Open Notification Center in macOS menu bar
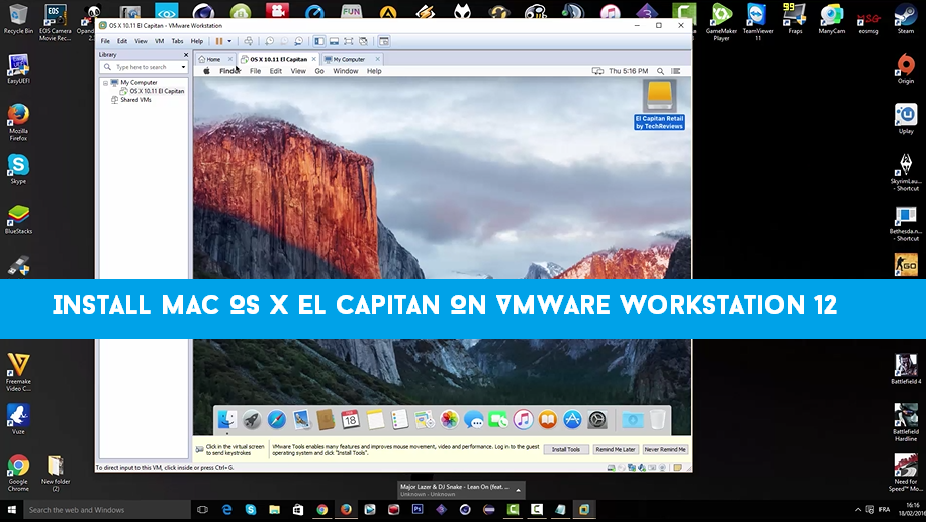The image size is (926, 522). pyautogui.click(x=676, y=71)
